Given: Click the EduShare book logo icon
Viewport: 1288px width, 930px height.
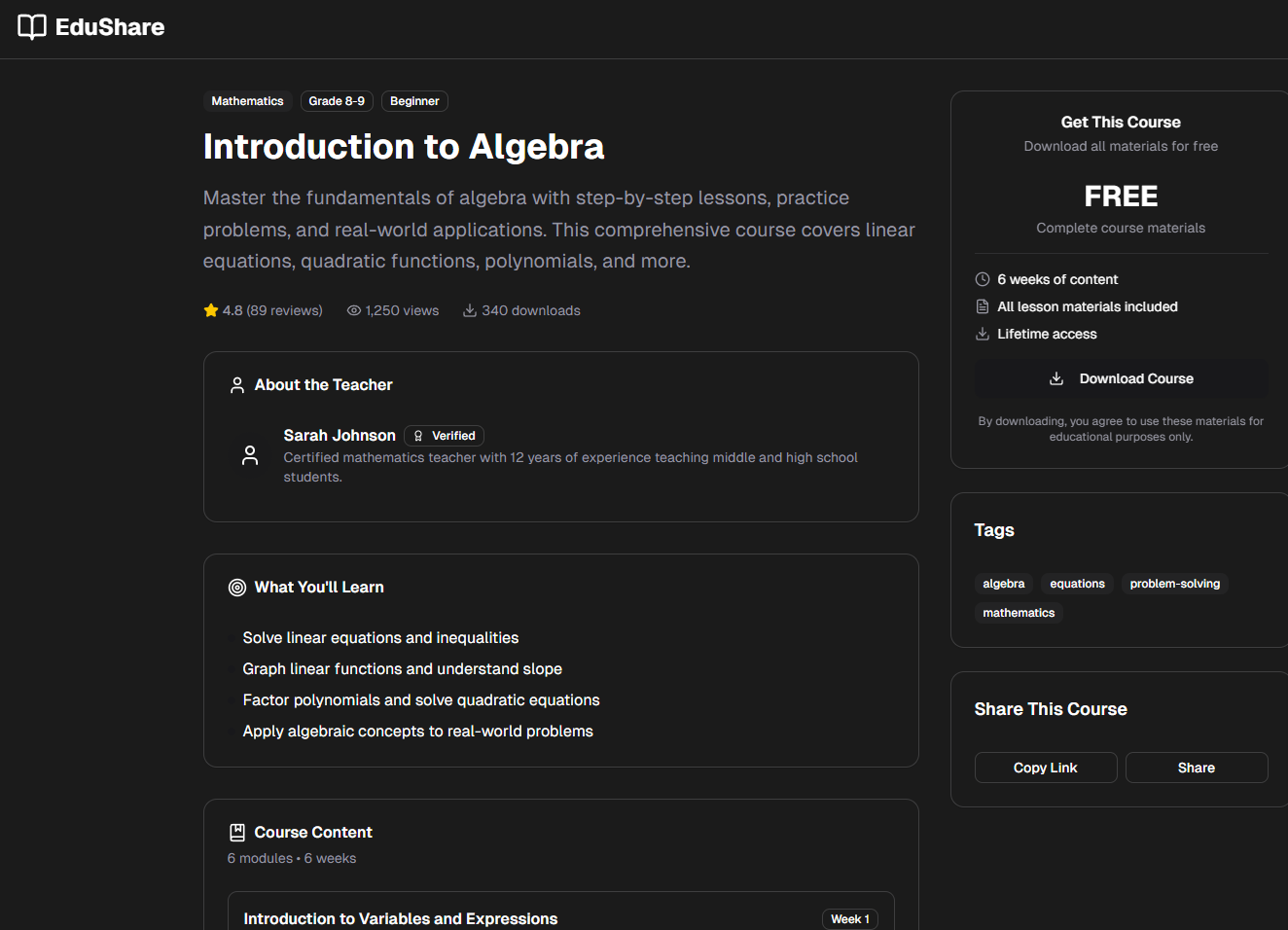Looking at the screenshot, I should tap(32, 27).
